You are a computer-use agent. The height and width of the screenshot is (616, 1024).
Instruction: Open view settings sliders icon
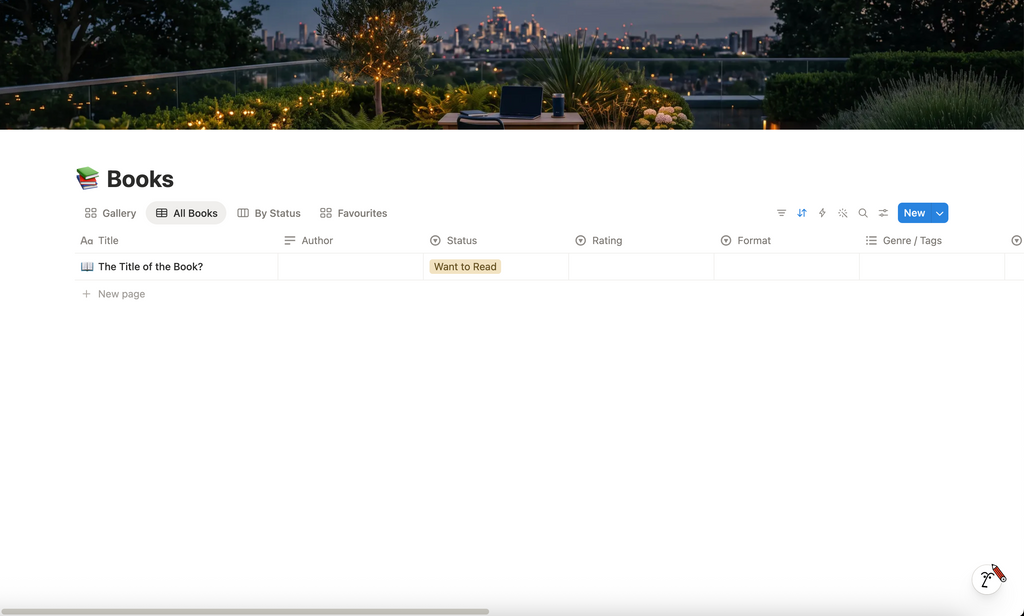[883, 213]
